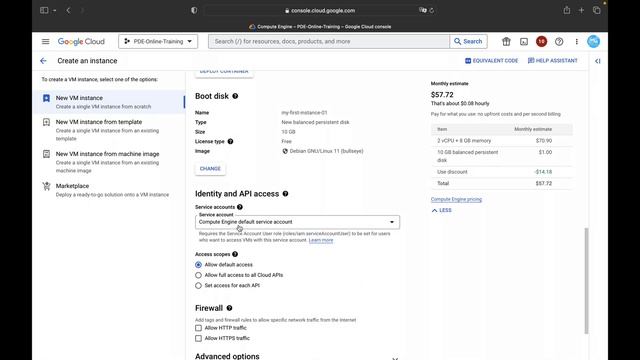Select Allow default access radio
The width and height of the screenshot is (640, 360).
pyautogui.click(x=198, y=264)
